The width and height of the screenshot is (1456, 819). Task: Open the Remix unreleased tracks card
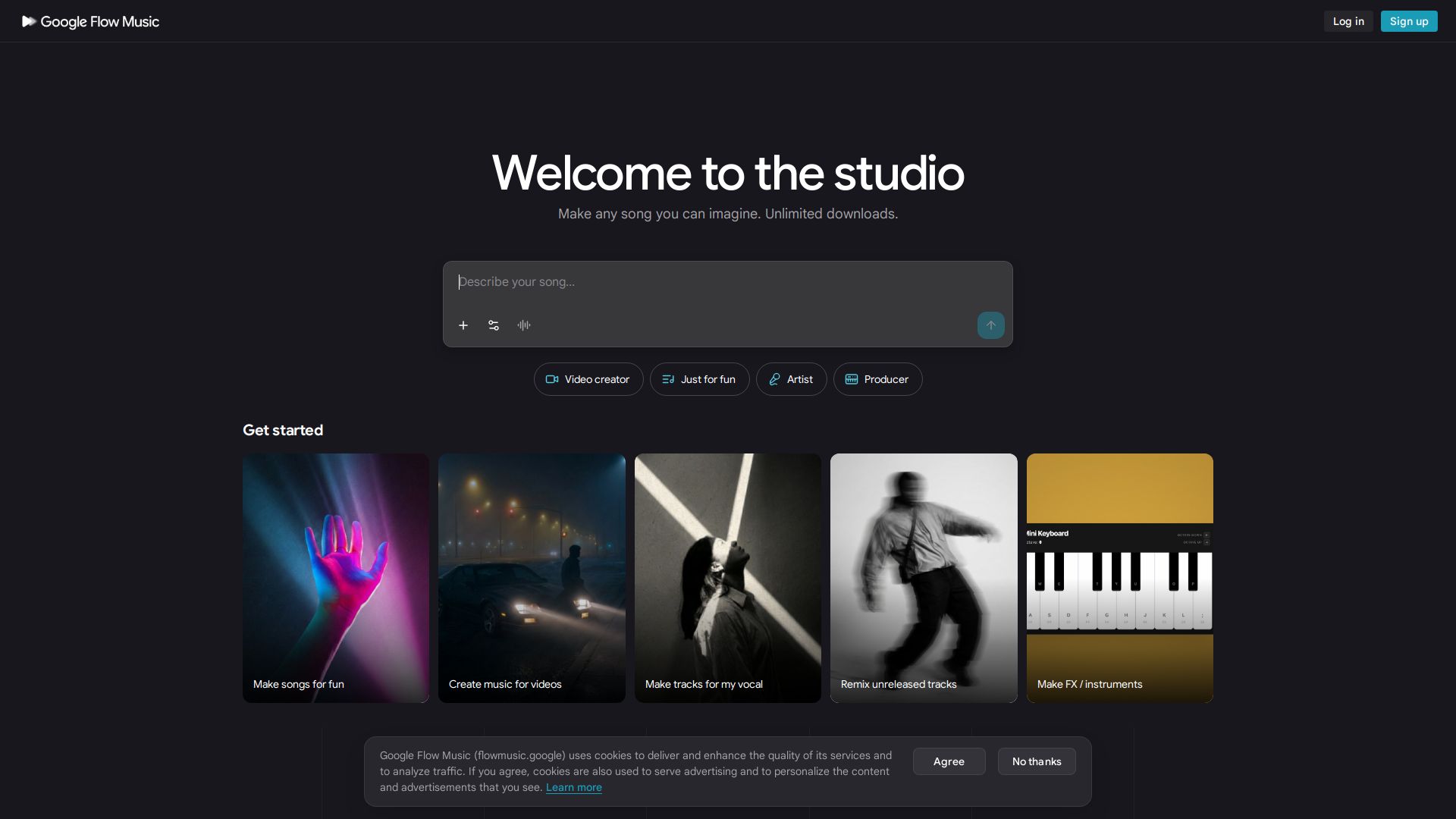click(924, 578)
